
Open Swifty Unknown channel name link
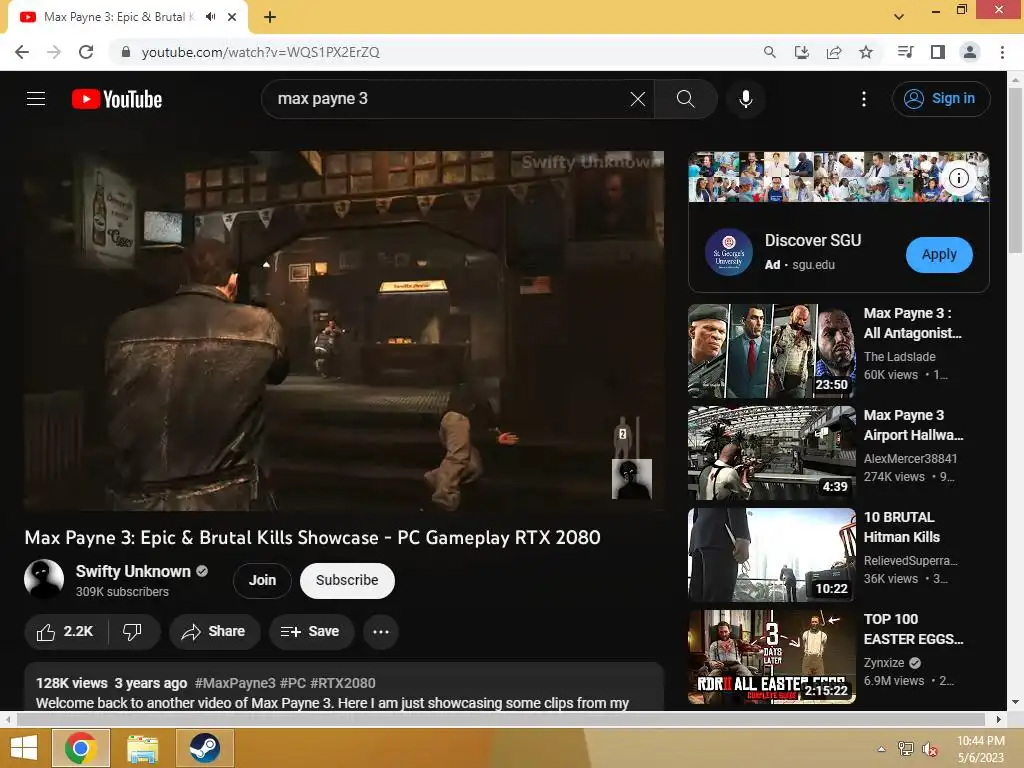pyautogui.click(x=133, y=571)
